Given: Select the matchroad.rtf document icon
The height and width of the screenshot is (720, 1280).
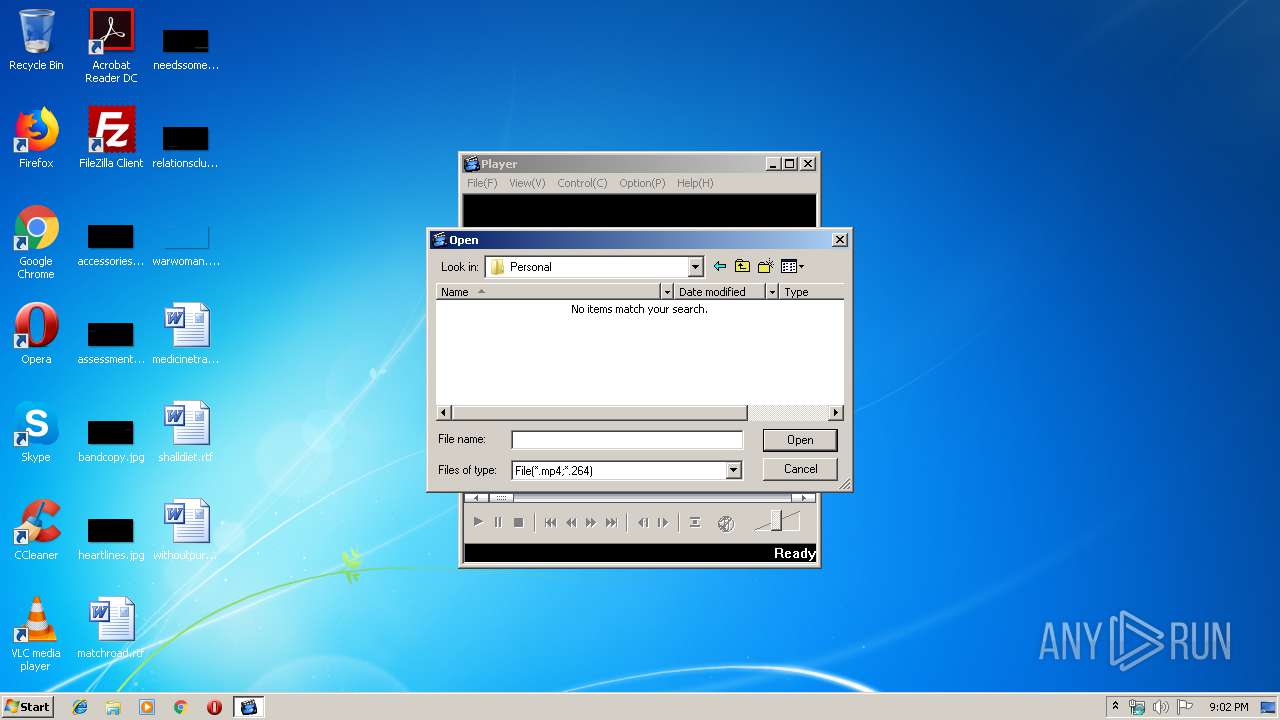Looking at the screenshot, I should [111, 628].
